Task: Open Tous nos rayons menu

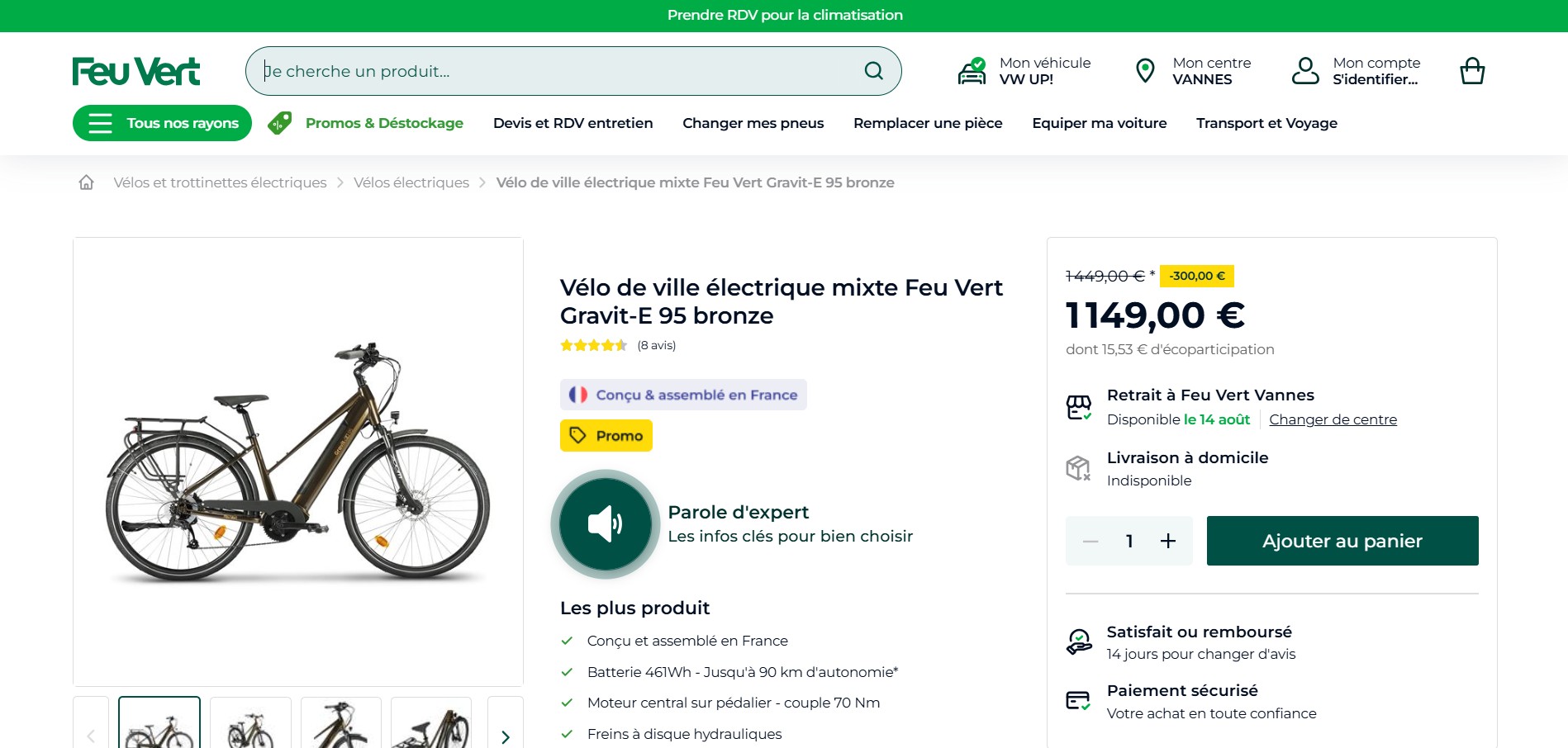Action: point(162,123)
